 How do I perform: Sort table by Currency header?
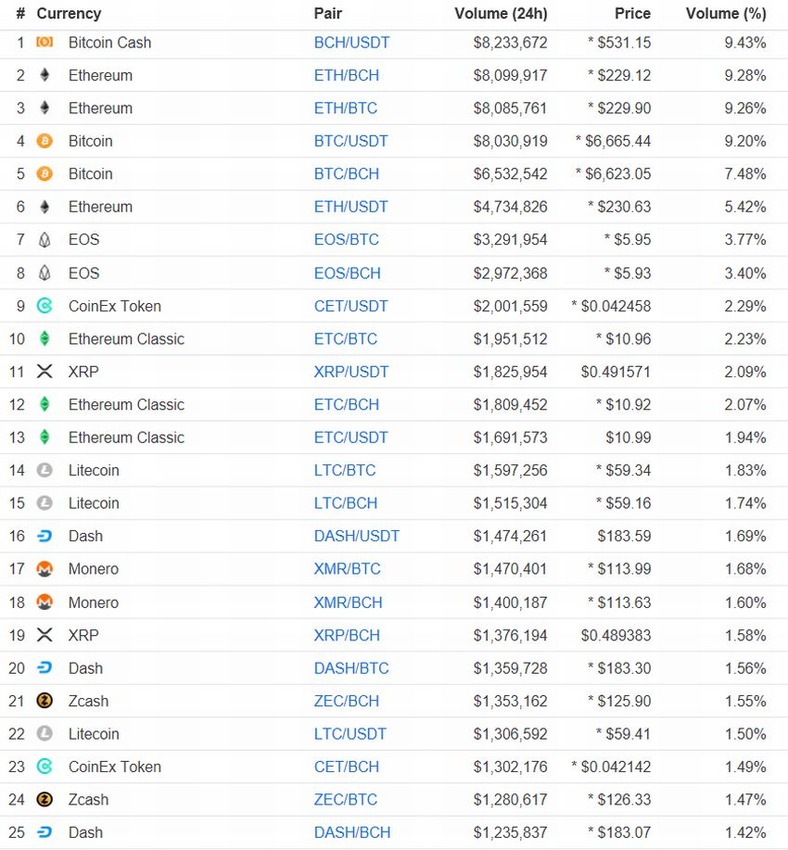pos(69,14)
